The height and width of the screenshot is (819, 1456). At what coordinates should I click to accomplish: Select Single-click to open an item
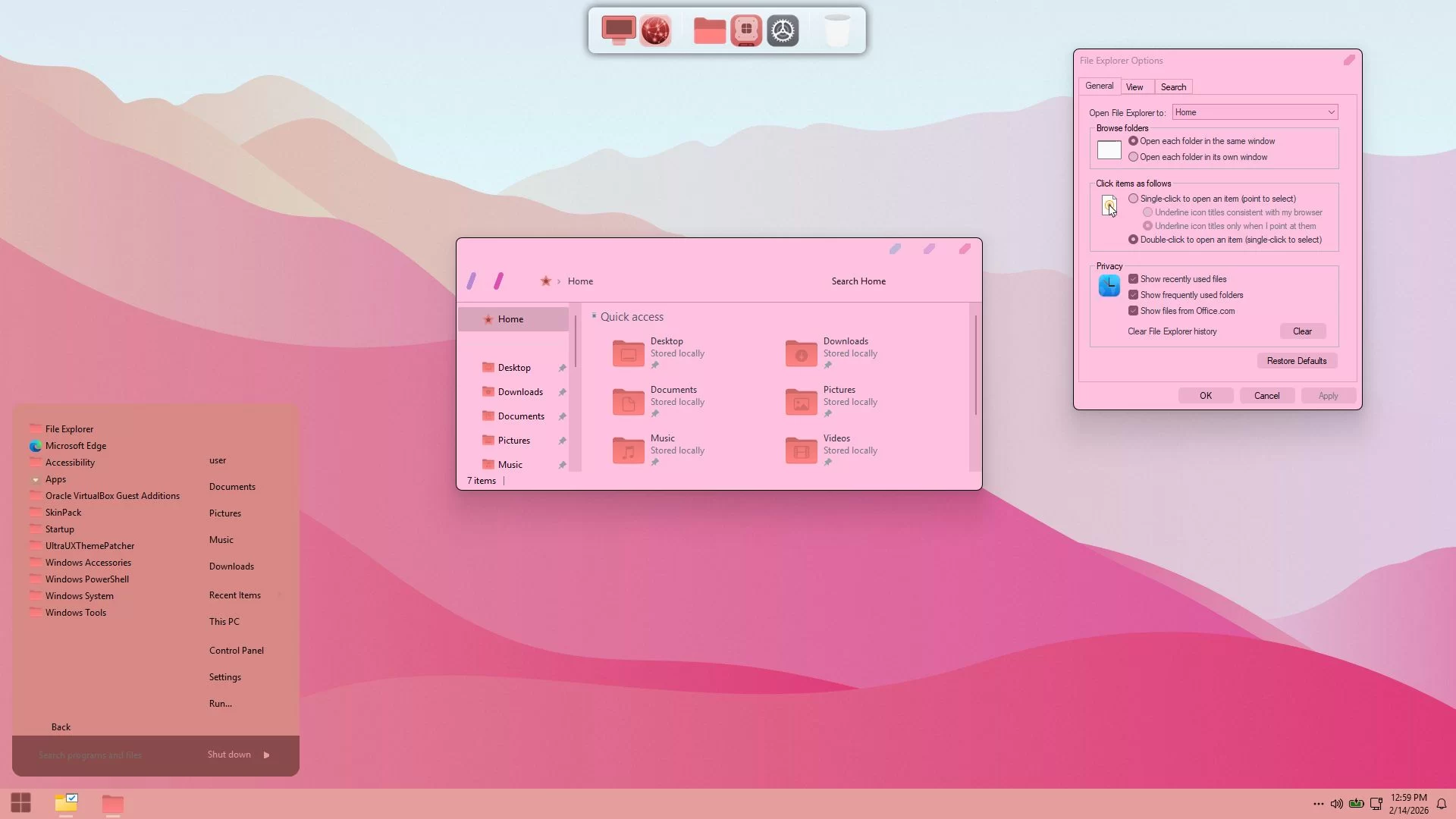pyautogui.click(x=1133, y=199)
